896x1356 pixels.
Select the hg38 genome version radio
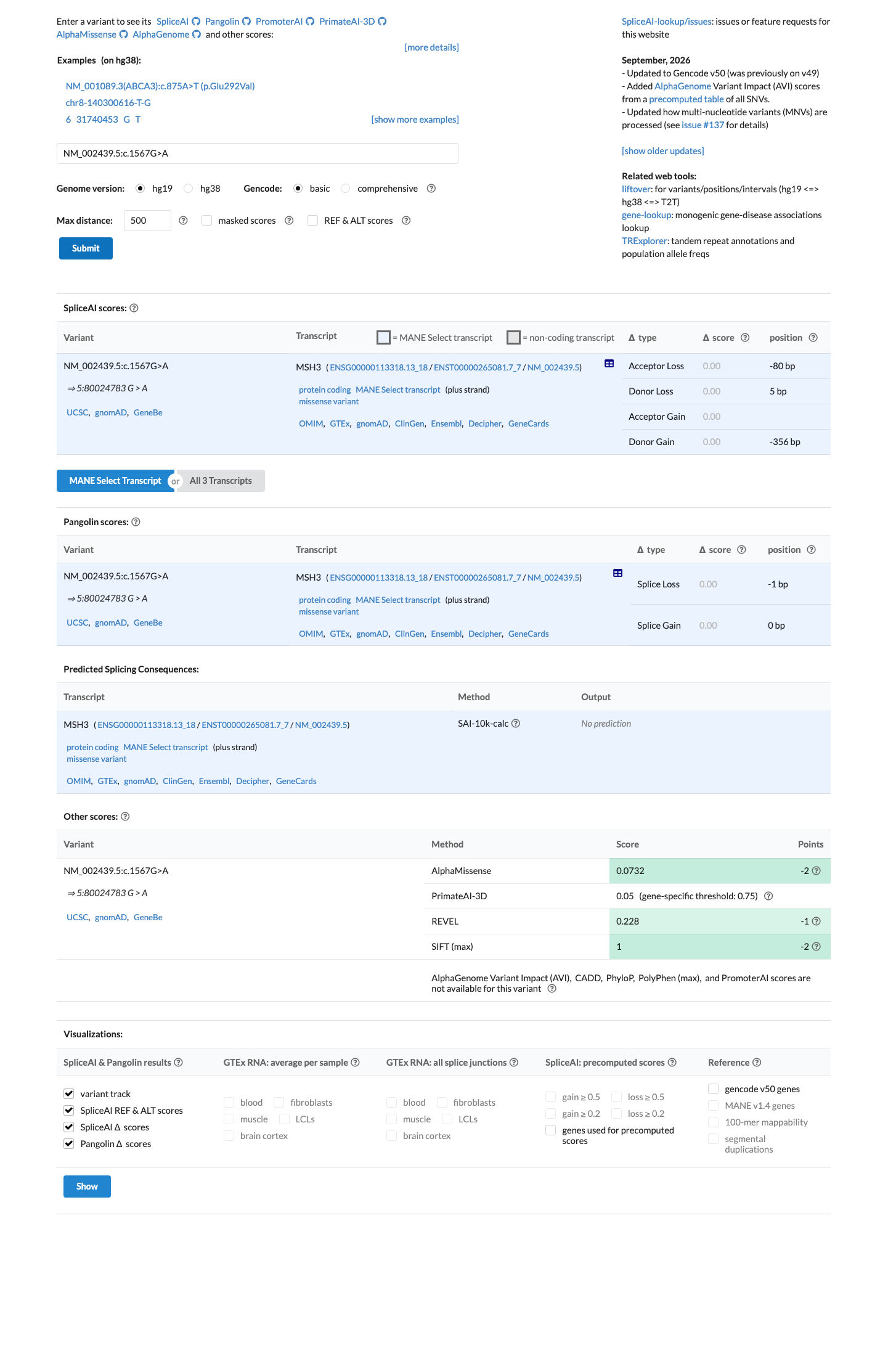coord(189,189)
